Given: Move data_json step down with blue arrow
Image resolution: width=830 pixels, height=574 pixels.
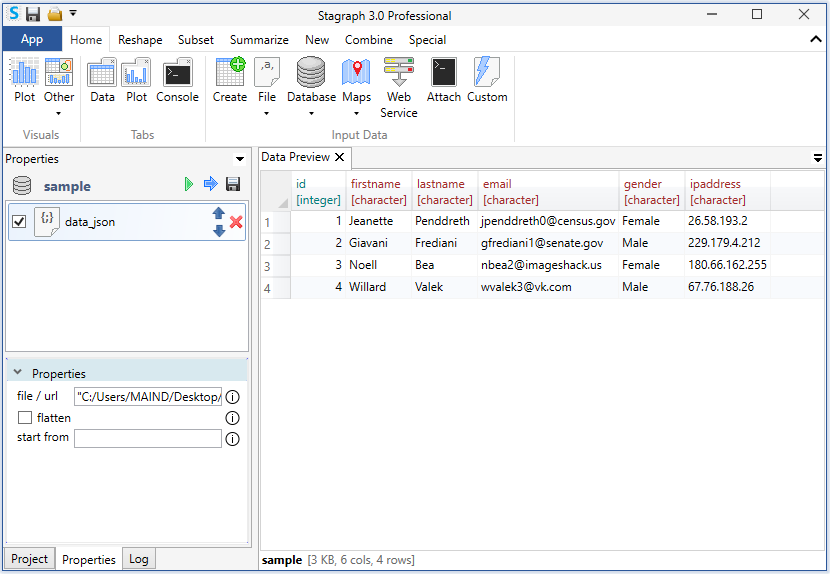Looking at the screenshot, I should (x=219, y=230).
